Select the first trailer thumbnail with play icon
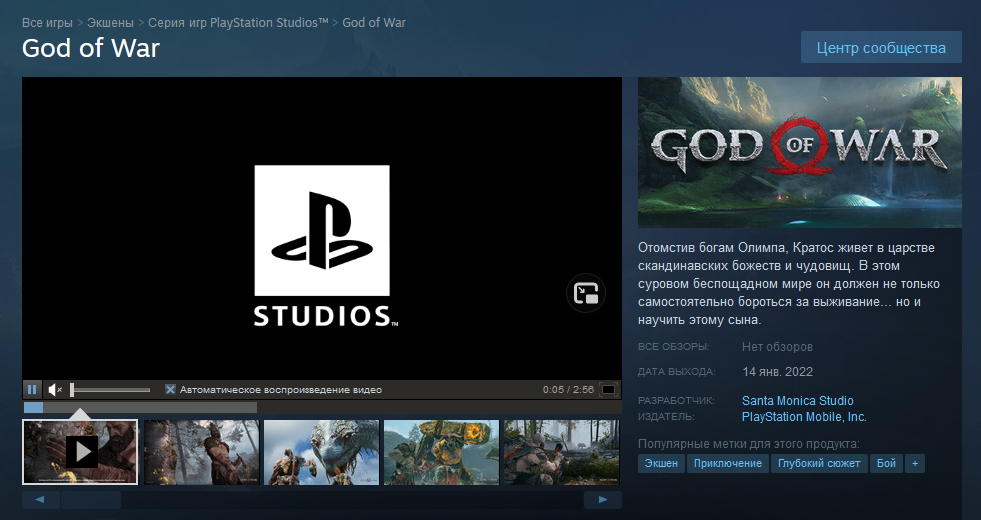This screenshot has width=981, height=520. pos(80,452)
